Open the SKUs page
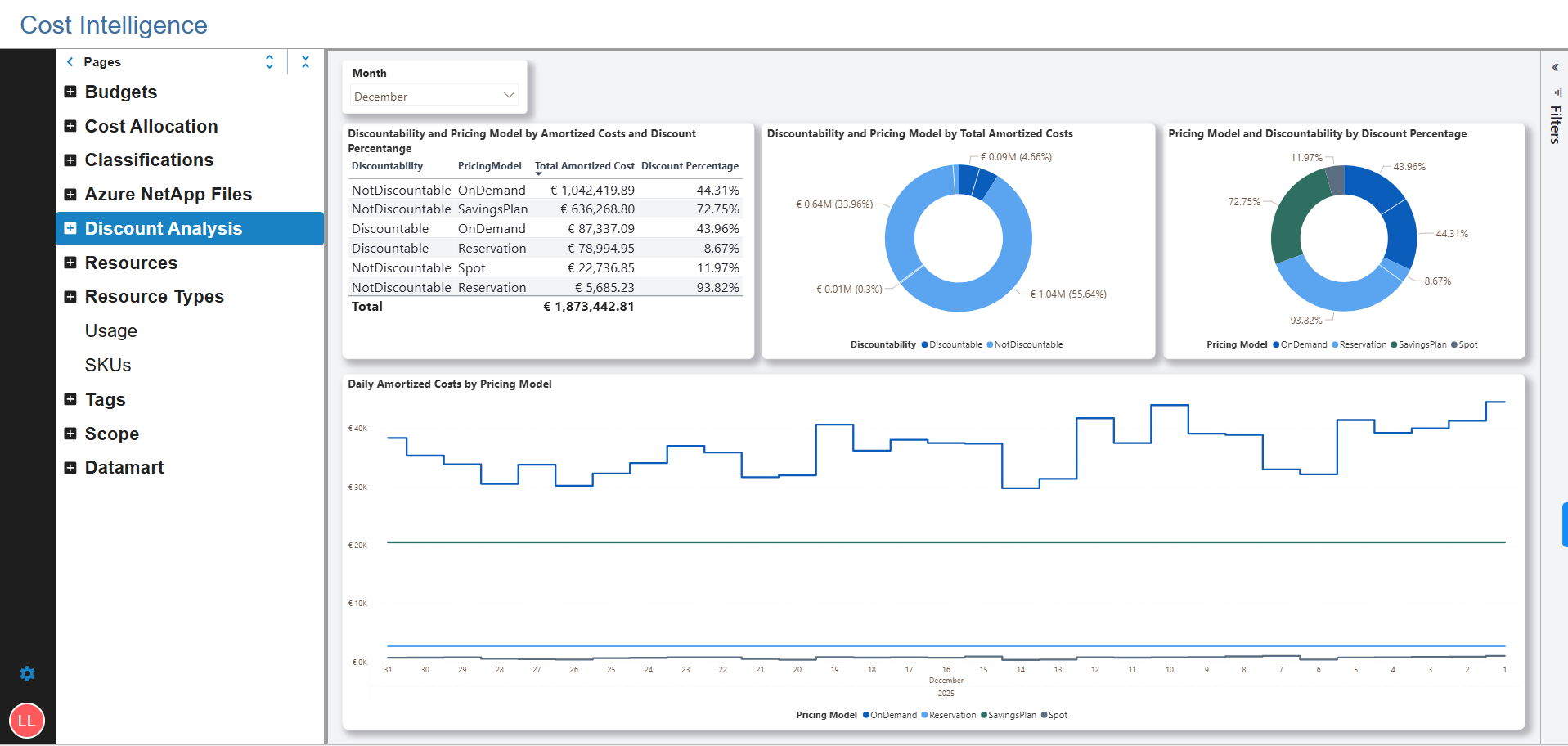This screenshot has height=746, width=1568. click(108, 366)
